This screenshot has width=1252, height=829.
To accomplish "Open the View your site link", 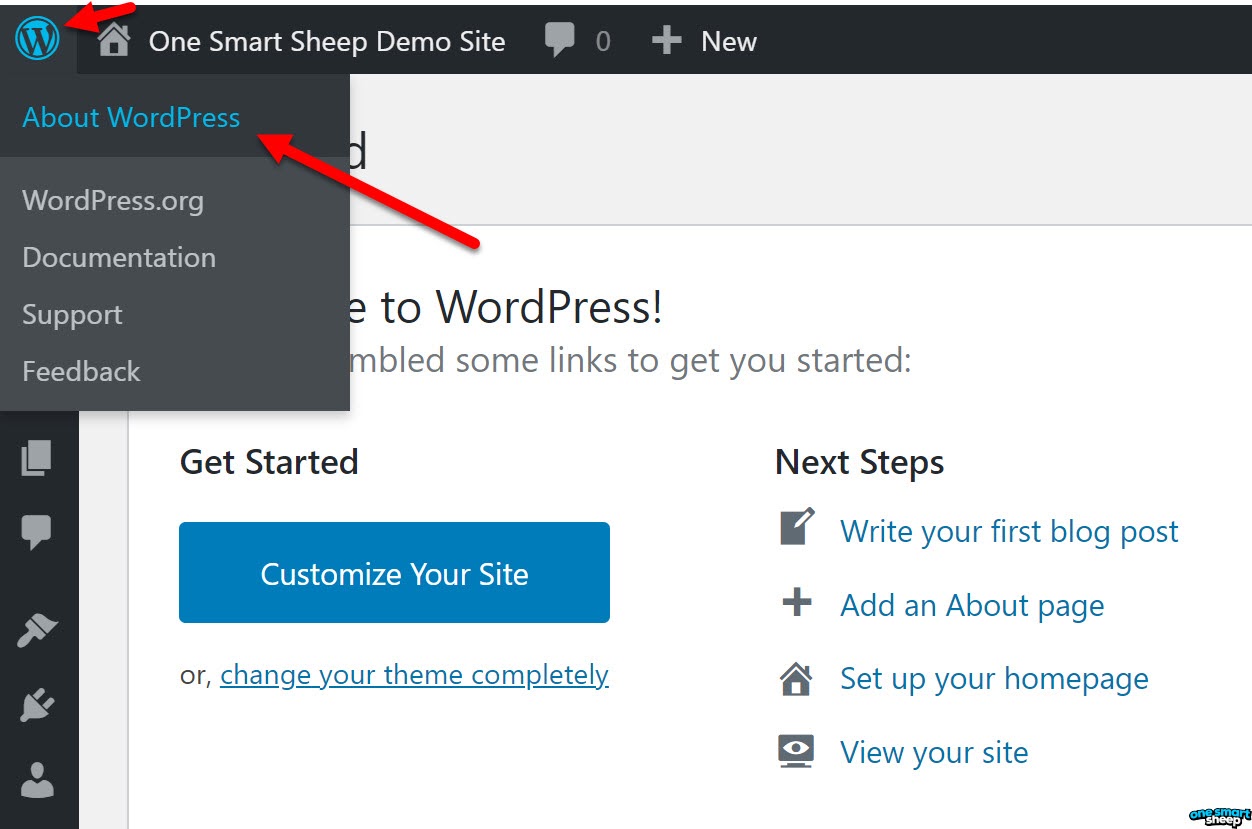I will click(x=934, y=752).
